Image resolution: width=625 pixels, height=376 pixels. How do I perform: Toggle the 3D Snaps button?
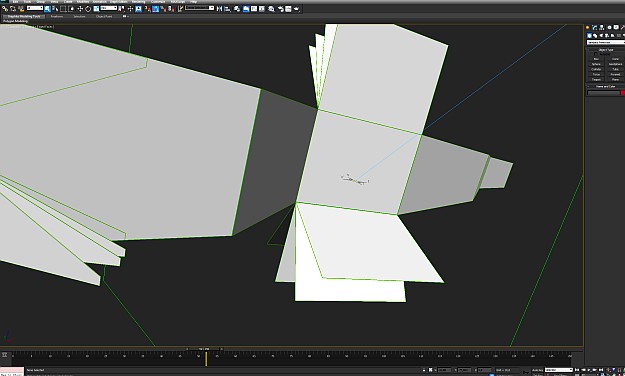[x=147, y=9]
